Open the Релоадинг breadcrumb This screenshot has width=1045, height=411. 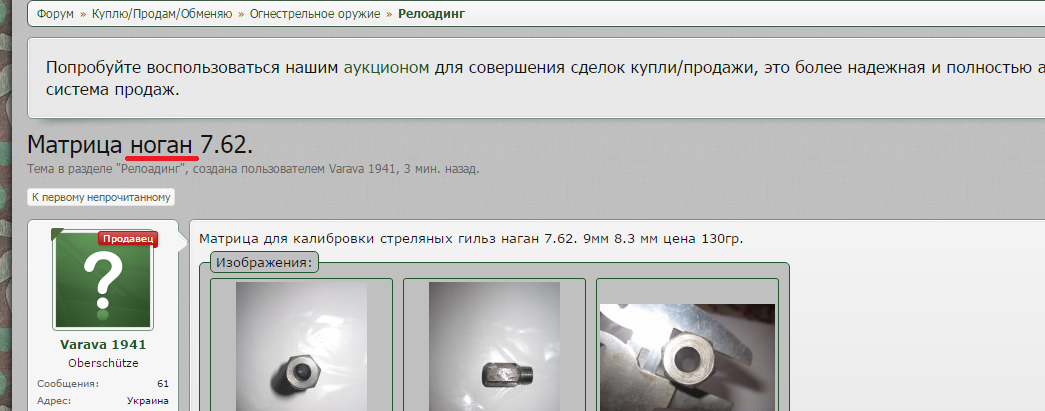point(431,14)
